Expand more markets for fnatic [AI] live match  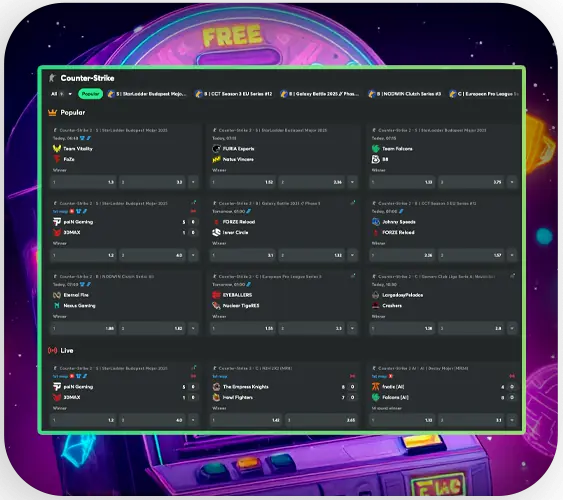pyautogui.click(x=512, y=420)
